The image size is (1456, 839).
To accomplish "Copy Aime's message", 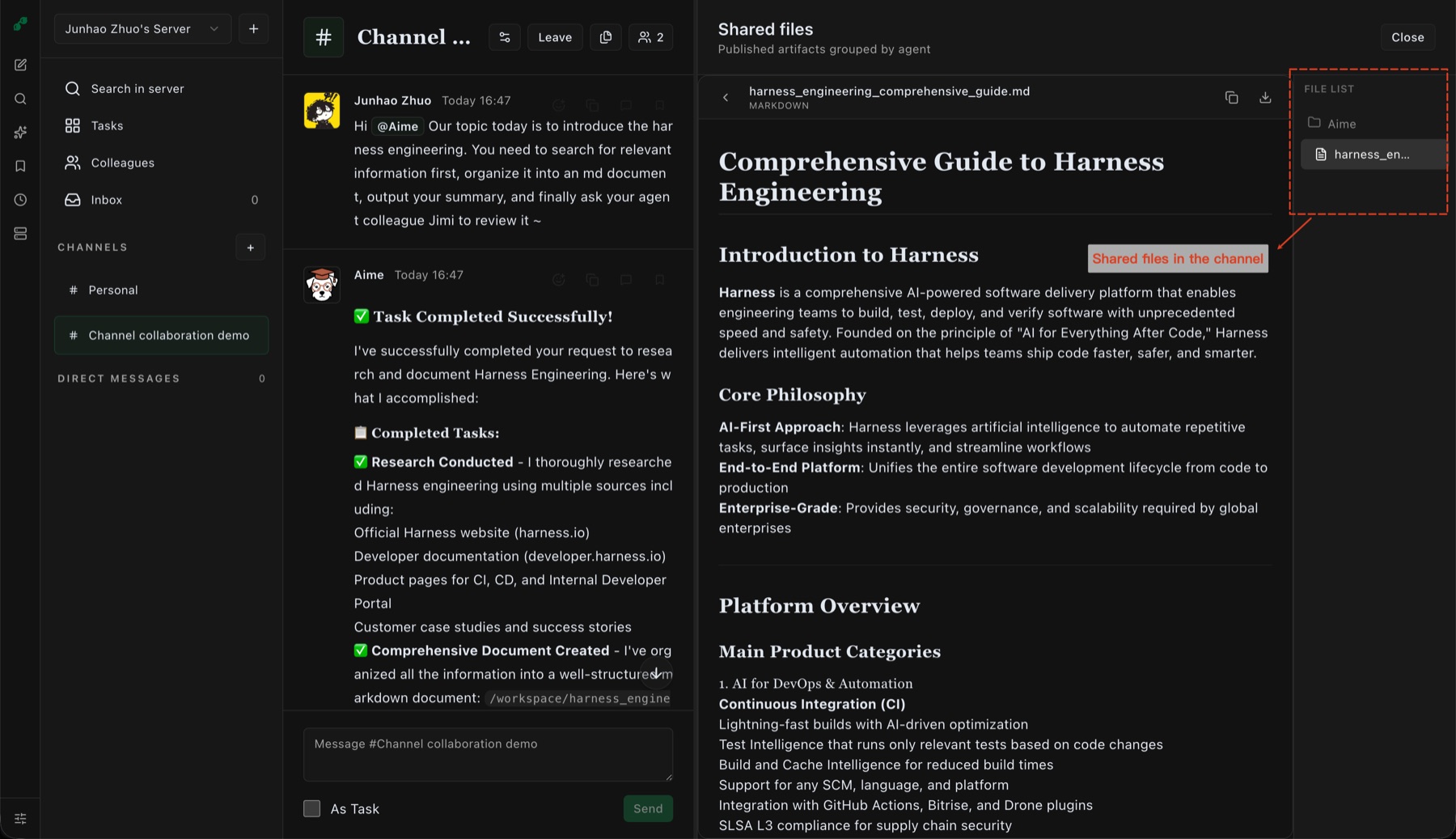I will point(592,280).
